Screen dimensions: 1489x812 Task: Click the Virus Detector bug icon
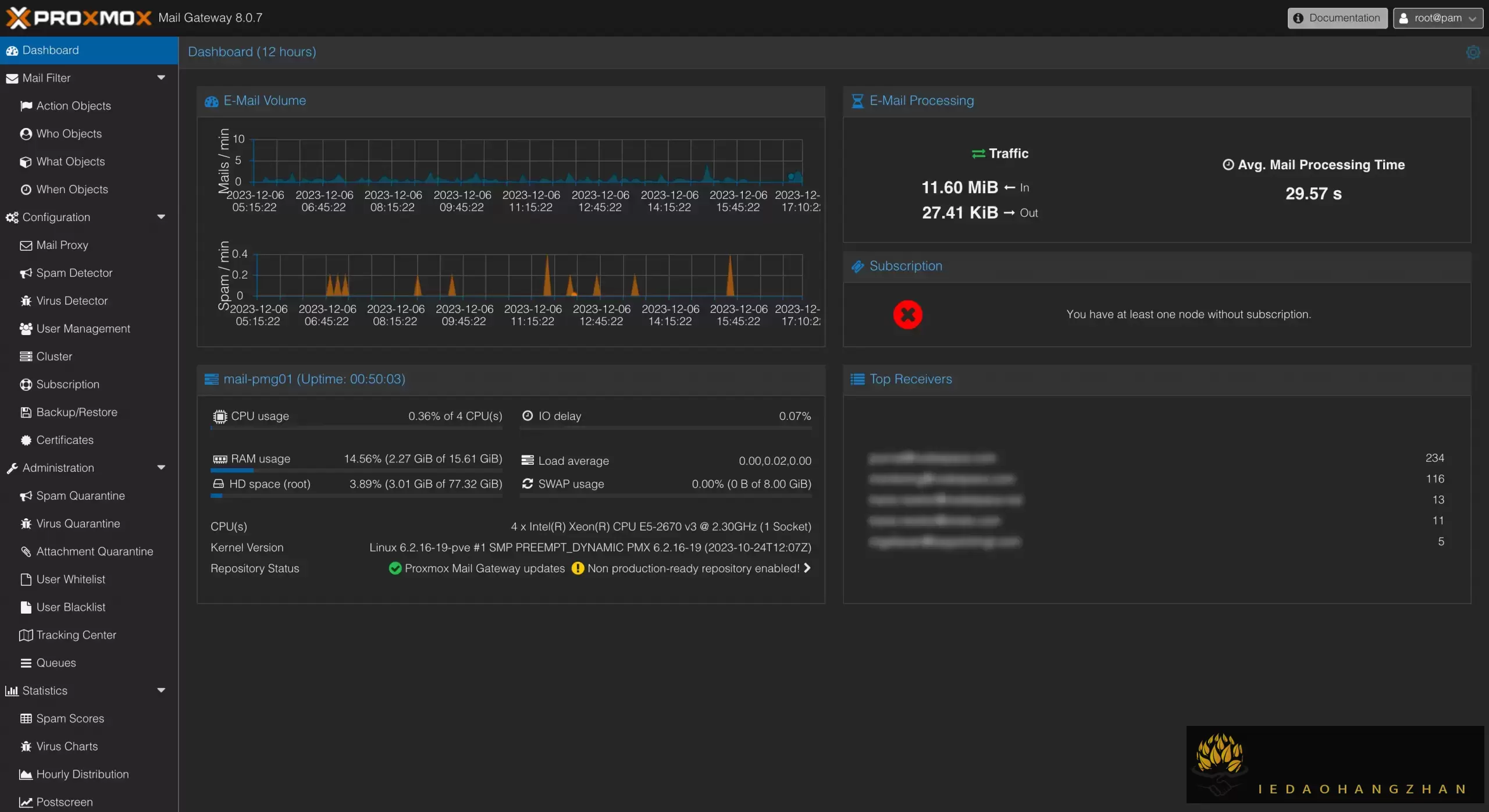coord(26,301)
